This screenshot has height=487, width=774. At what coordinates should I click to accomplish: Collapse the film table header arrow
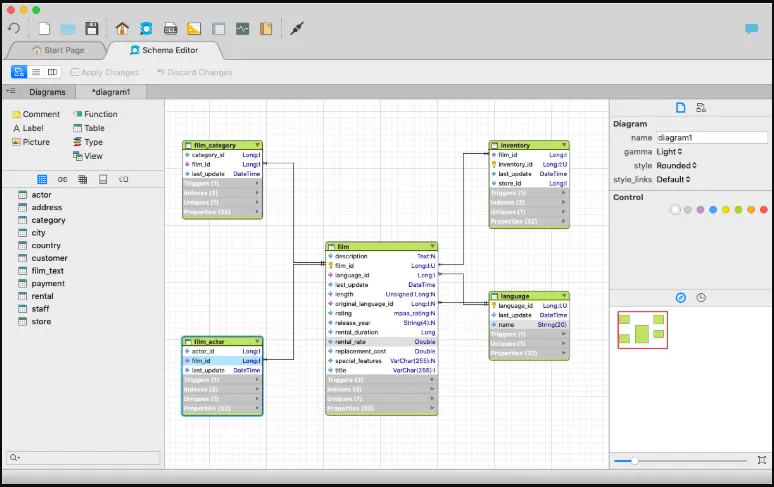(x=432, y=246)
